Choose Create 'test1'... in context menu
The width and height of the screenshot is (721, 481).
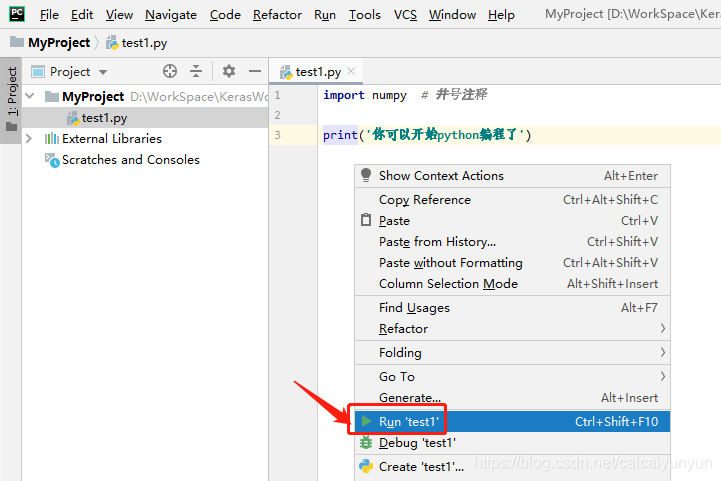(x=512, y=466)
